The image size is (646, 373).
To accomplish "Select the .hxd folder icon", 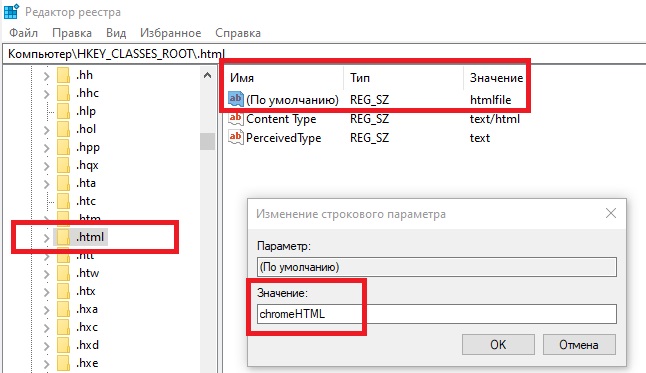I will pyautogui.click(x=63, y=345).
